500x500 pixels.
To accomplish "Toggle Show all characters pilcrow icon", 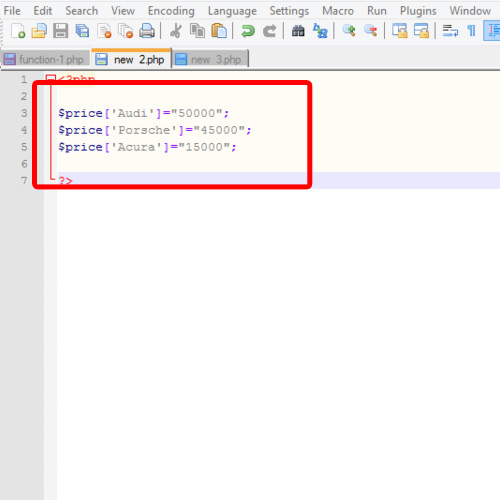I will coord(471,31).
